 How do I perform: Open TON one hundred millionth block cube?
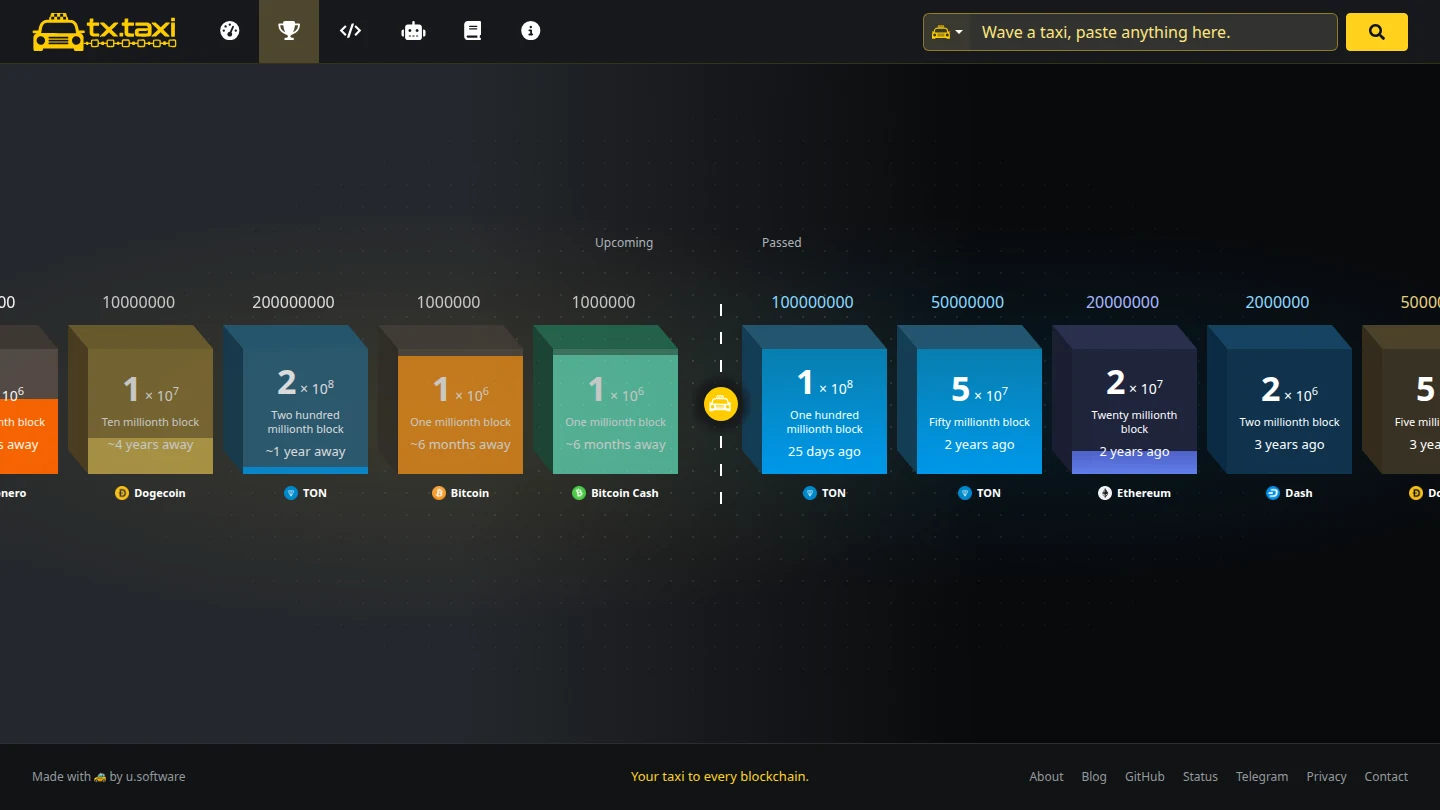(814, 400)
